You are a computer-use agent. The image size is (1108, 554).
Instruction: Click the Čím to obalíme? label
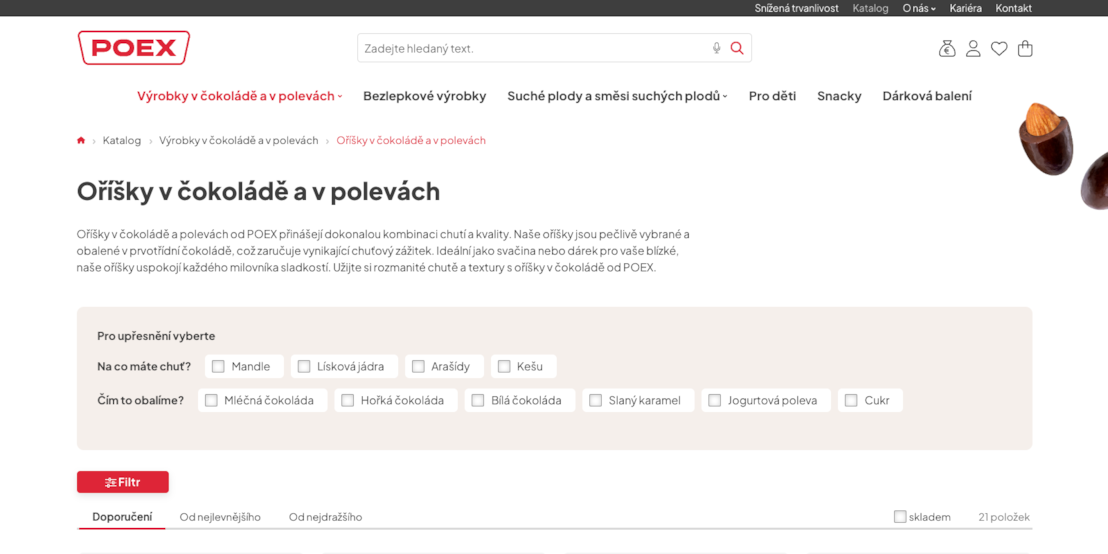(141, 401)
